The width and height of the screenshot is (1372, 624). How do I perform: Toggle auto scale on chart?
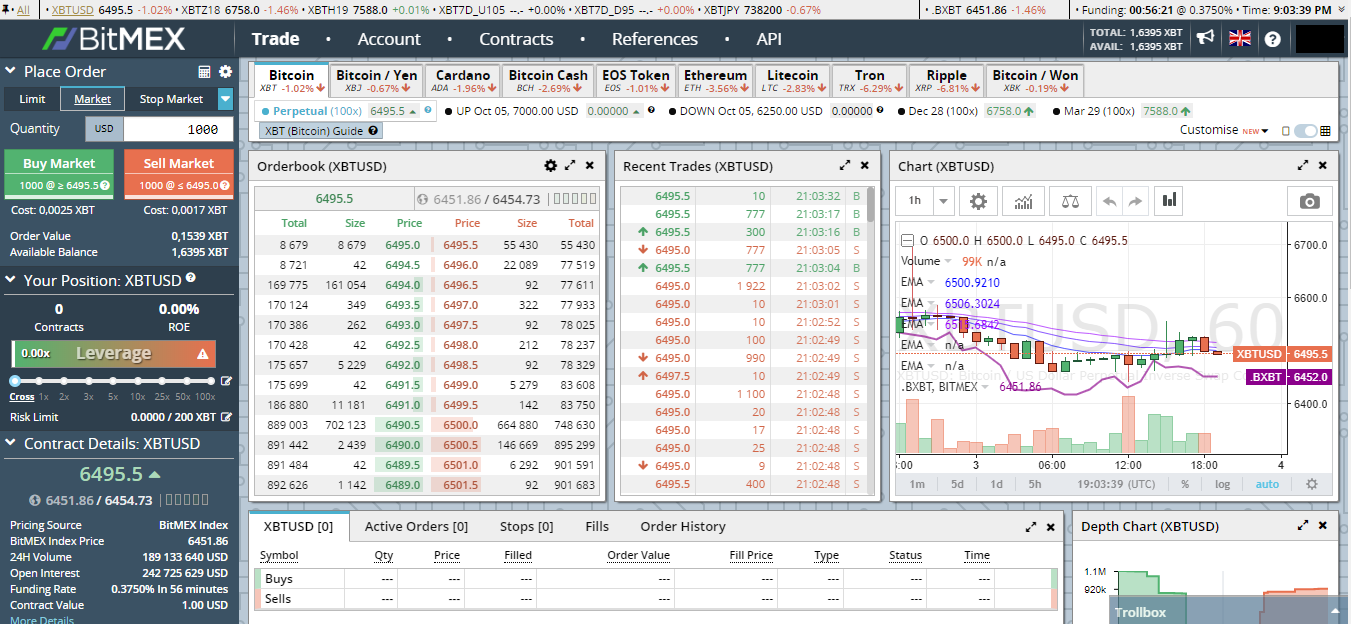click(1267, 484)
